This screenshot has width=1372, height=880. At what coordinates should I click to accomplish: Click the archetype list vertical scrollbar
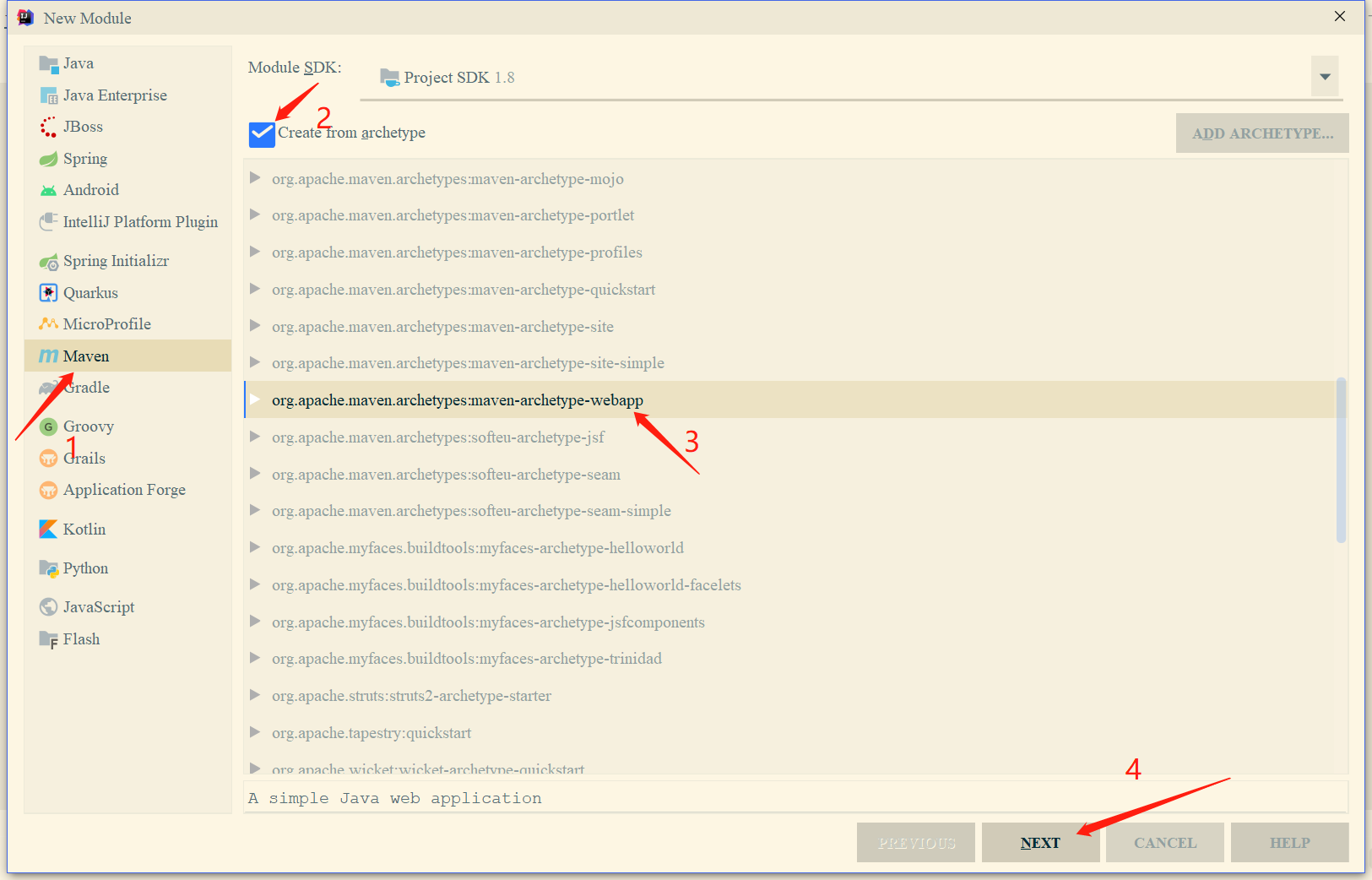pos(1341,460)
